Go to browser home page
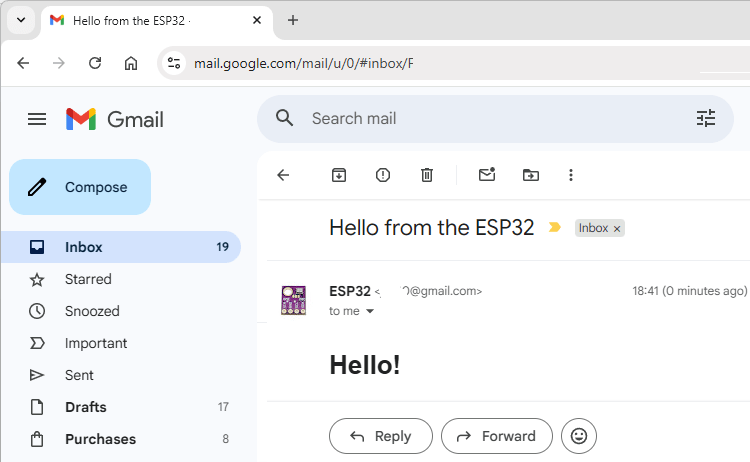 tap(131, 63)
